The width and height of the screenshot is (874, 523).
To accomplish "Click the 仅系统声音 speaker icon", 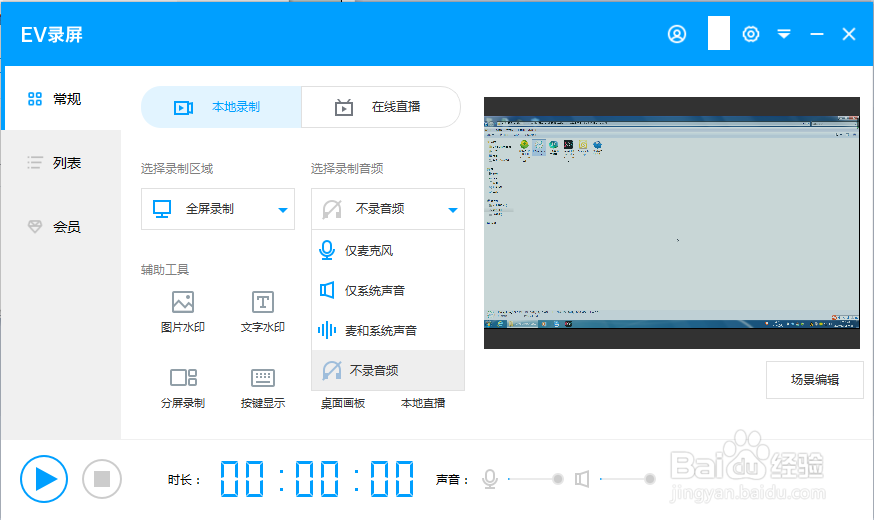I will coord(327,290).
